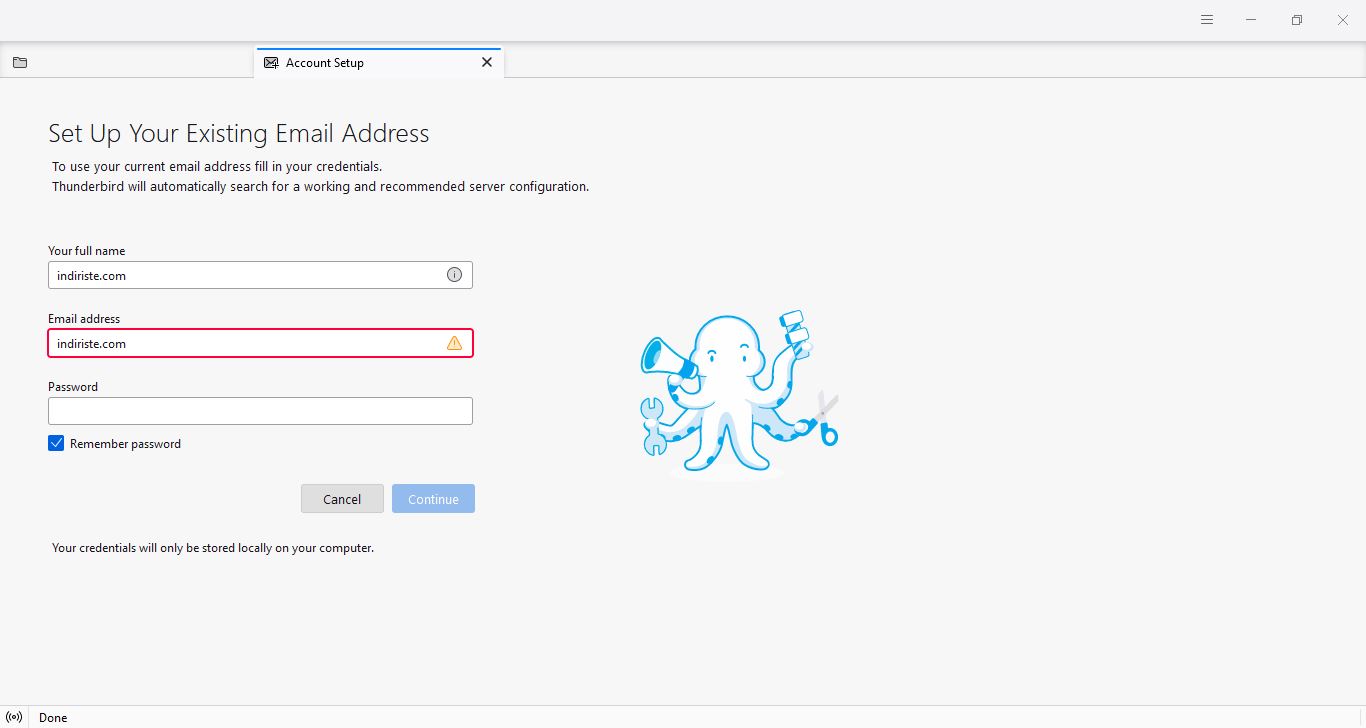The width and height of the screenshot is (1366, 728).
Task: Click the online status radio icon in status bar
Action: [x=14, y=717]
